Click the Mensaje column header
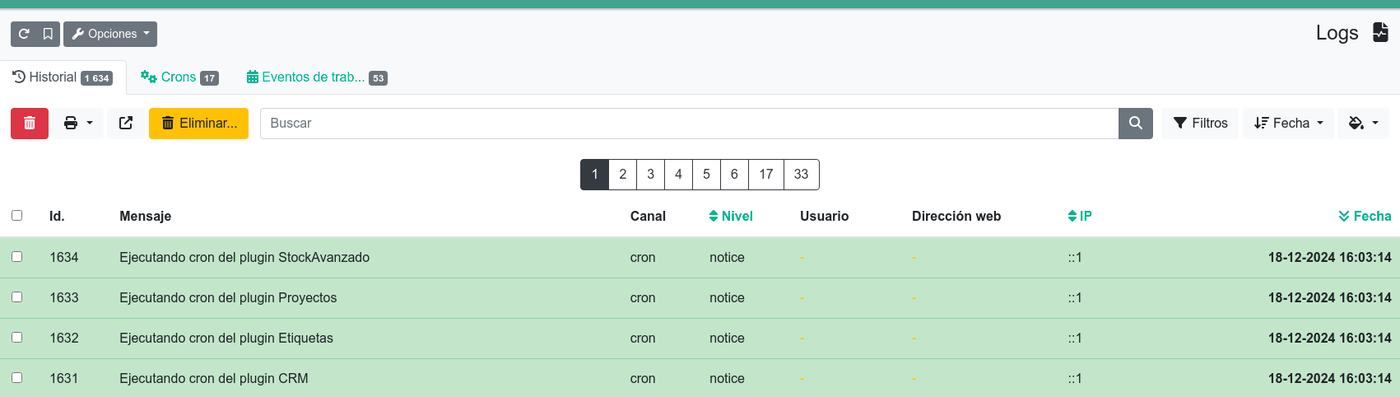Screen dimensions: 1400x397 145,216
